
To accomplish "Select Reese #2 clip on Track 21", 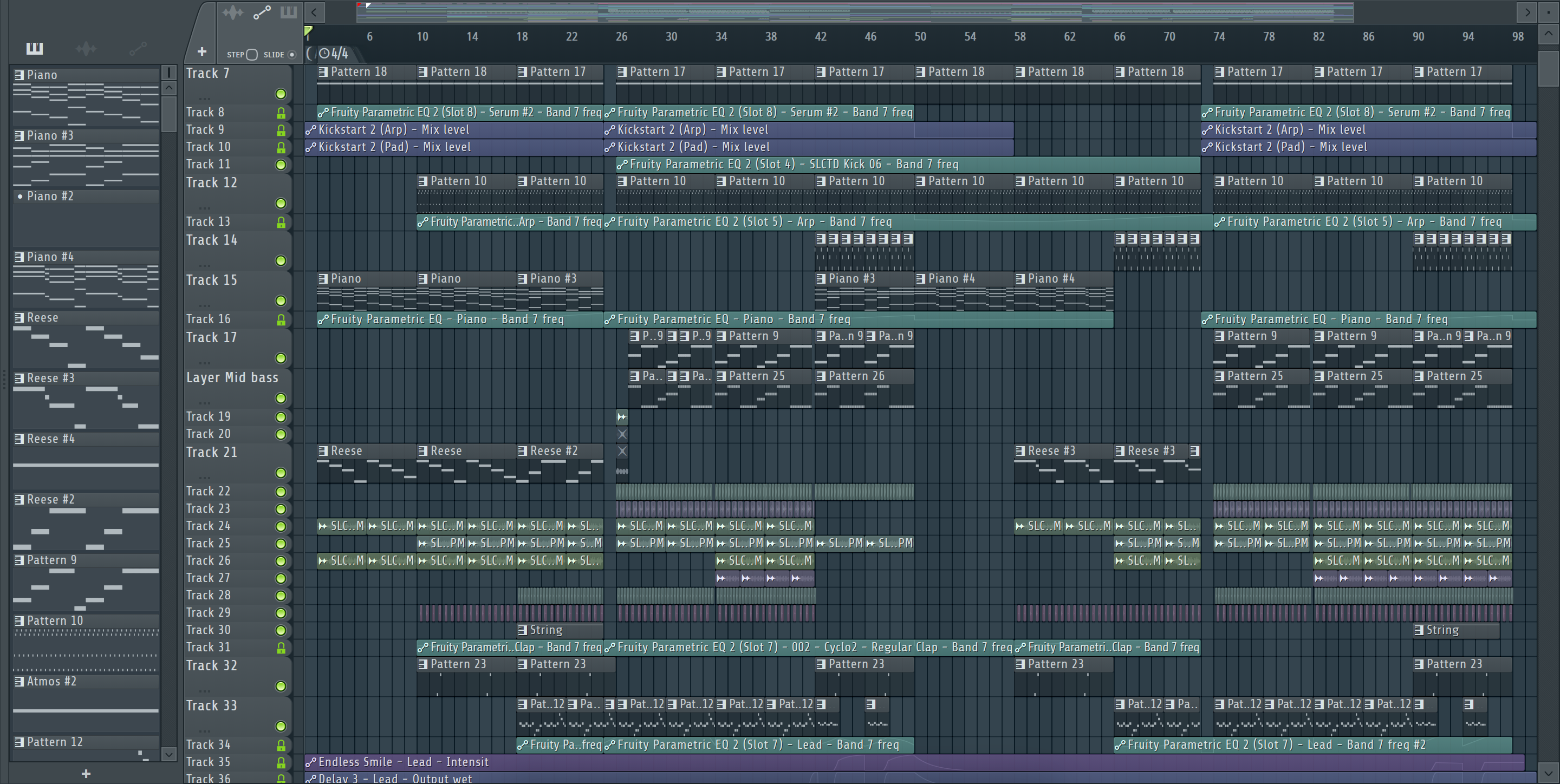I will (560, 464).
